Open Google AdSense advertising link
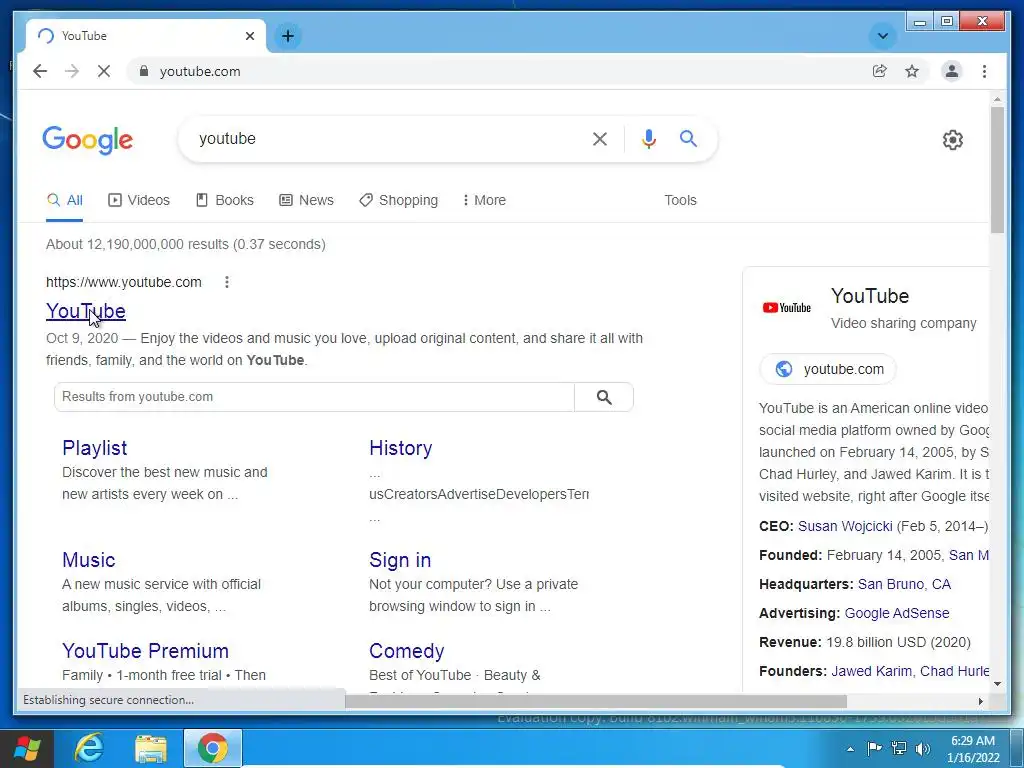1024x768 pixels. [897, 613]
